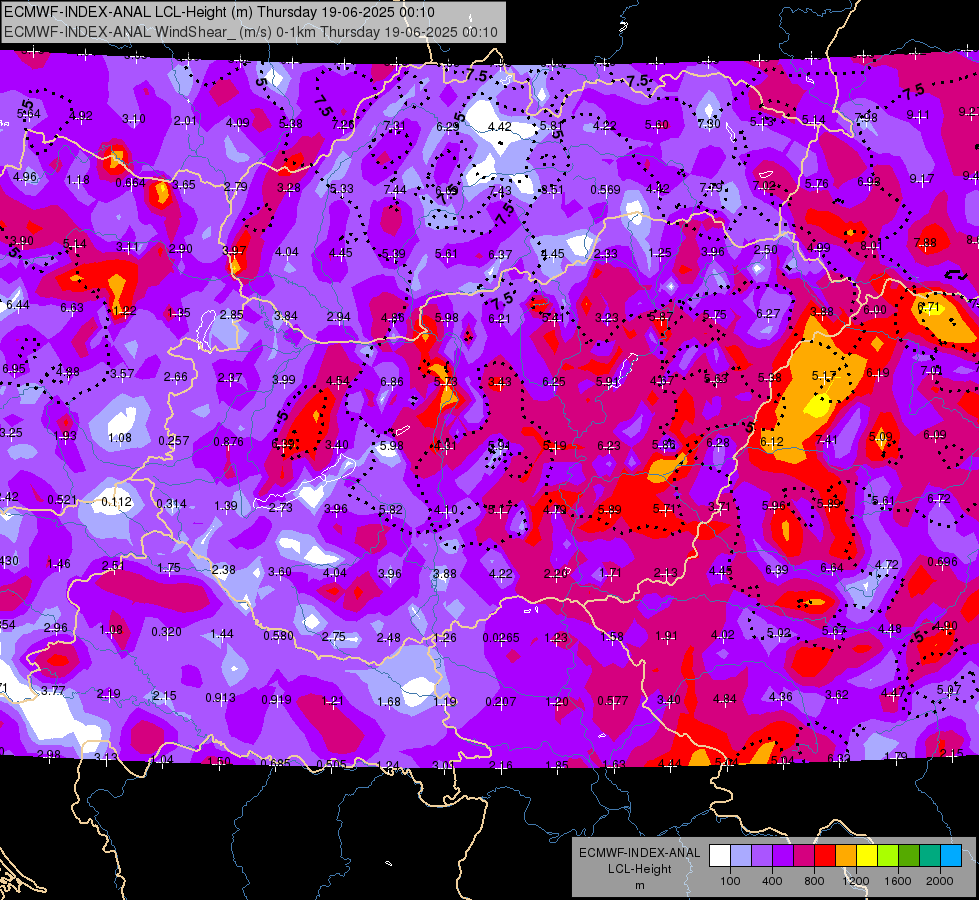Click wind shear value 7.44

coord(395,189)
